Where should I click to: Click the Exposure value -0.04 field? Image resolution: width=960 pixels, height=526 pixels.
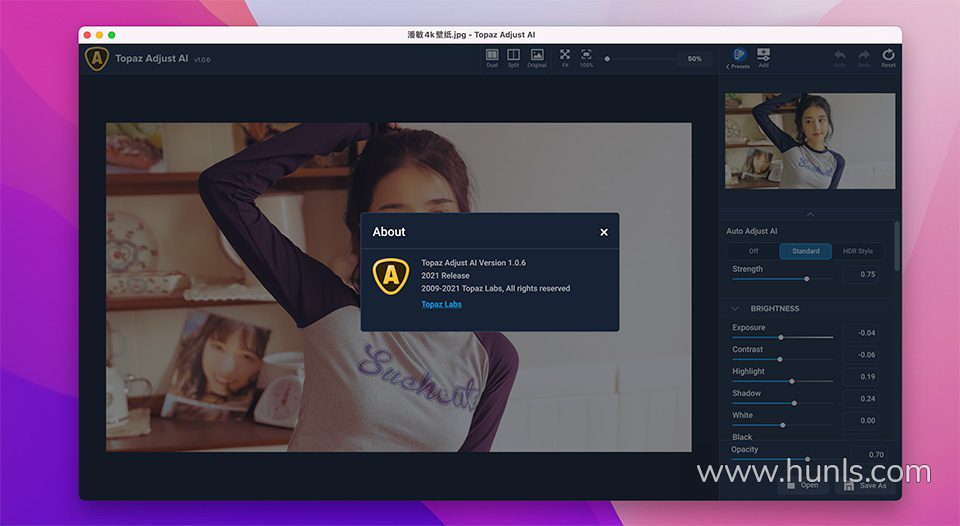(862, 333)
